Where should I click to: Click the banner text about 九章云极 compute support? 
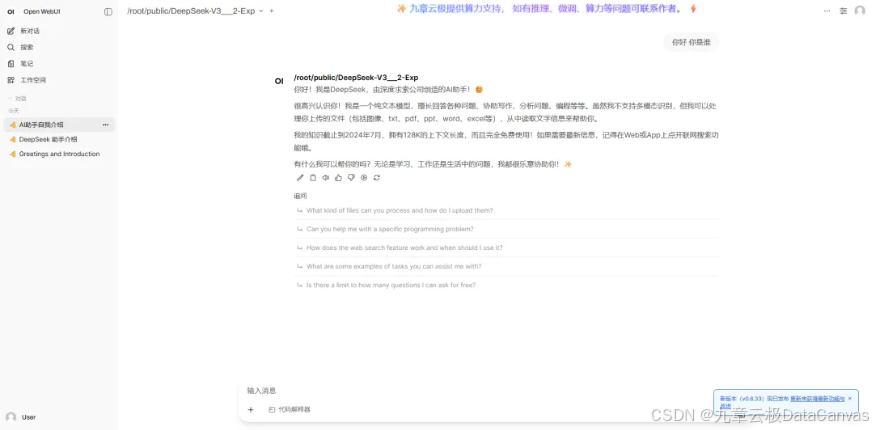(x=546, y=8)
